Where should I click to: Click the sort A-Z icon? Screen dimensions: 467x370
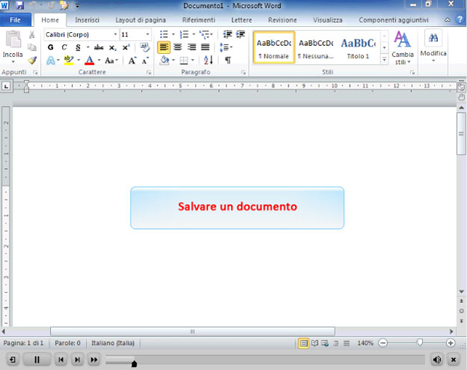208,60
